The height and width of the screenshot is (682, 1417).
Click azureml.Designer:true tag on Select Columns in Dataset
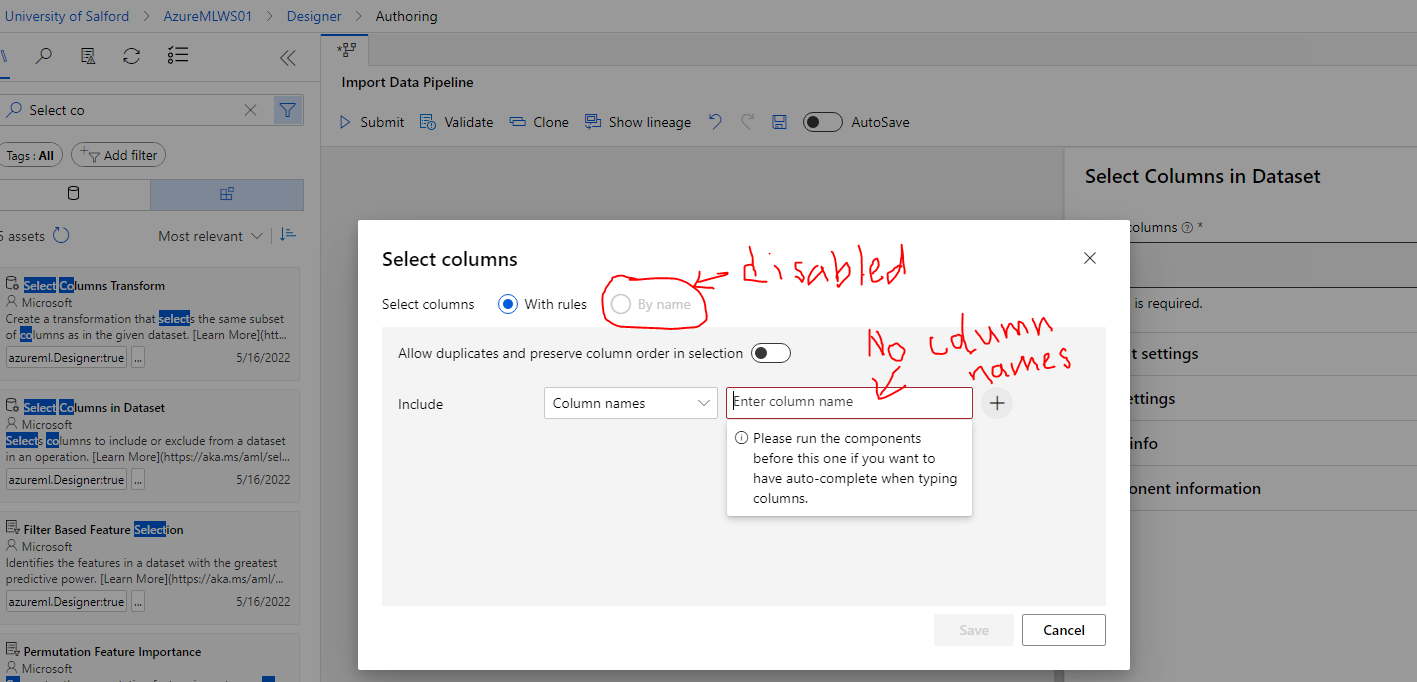(66, 480)
